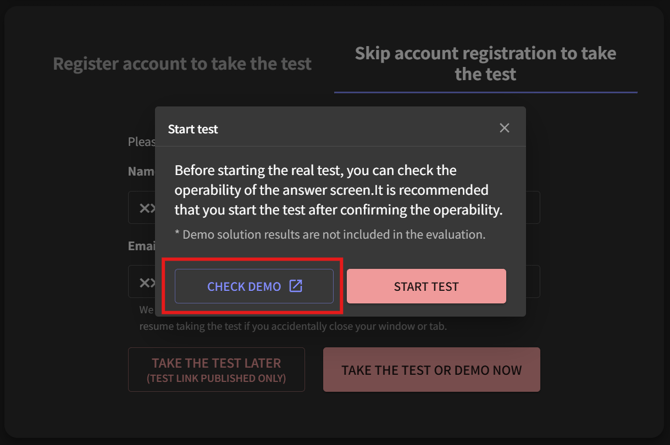Choose TAKE THE TEST LATER
Viewport: 670px width, 445px height.
216,369
